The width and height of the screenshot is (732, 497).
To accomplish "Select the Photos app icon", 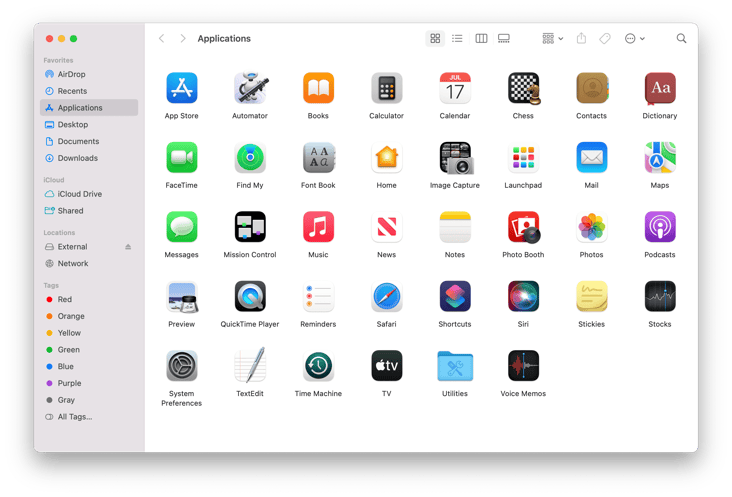I will click(x=591, y=227).
